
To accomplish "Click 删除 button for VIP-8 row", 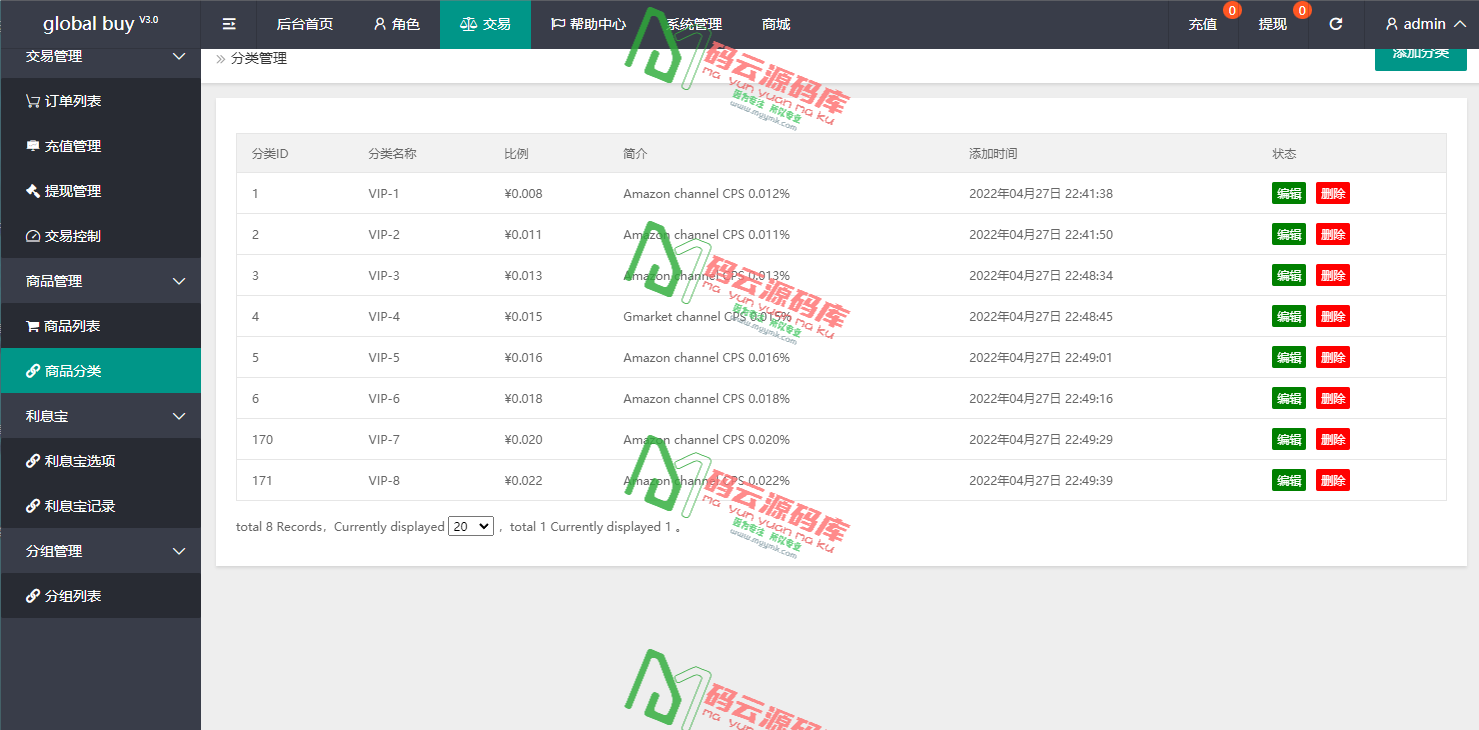I will click(x=1332, y=481).
